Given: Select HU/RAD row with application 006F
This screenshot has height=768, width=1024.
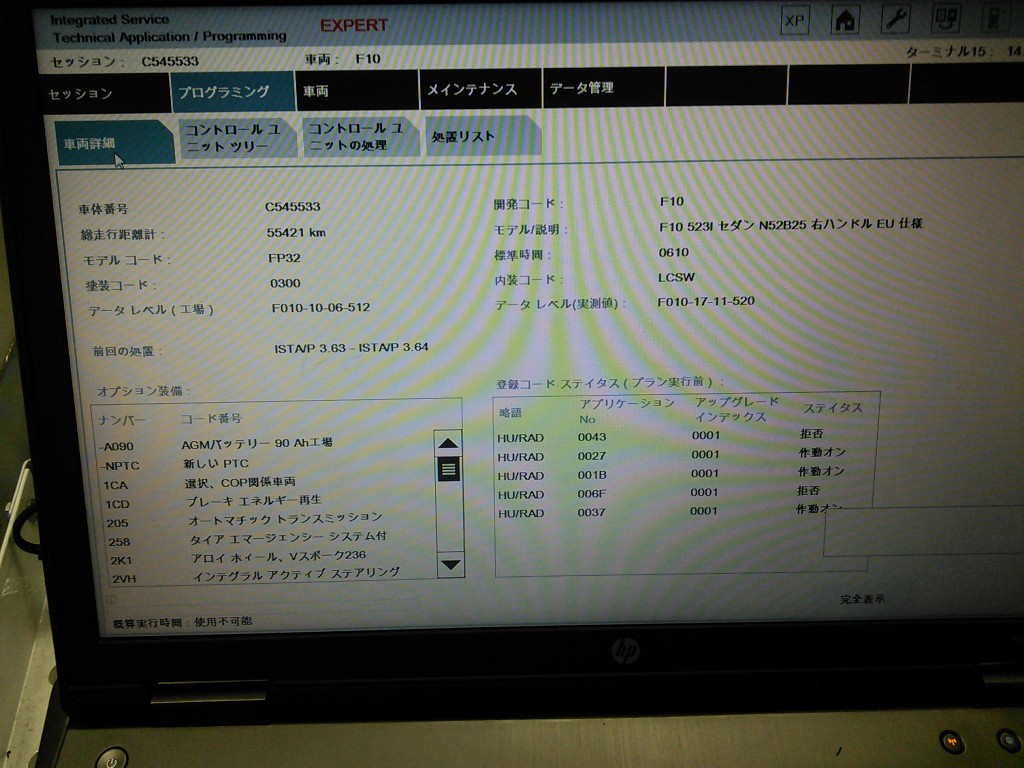Looking at the screenshot, I should pyautogui.click(x=682, y=492).
